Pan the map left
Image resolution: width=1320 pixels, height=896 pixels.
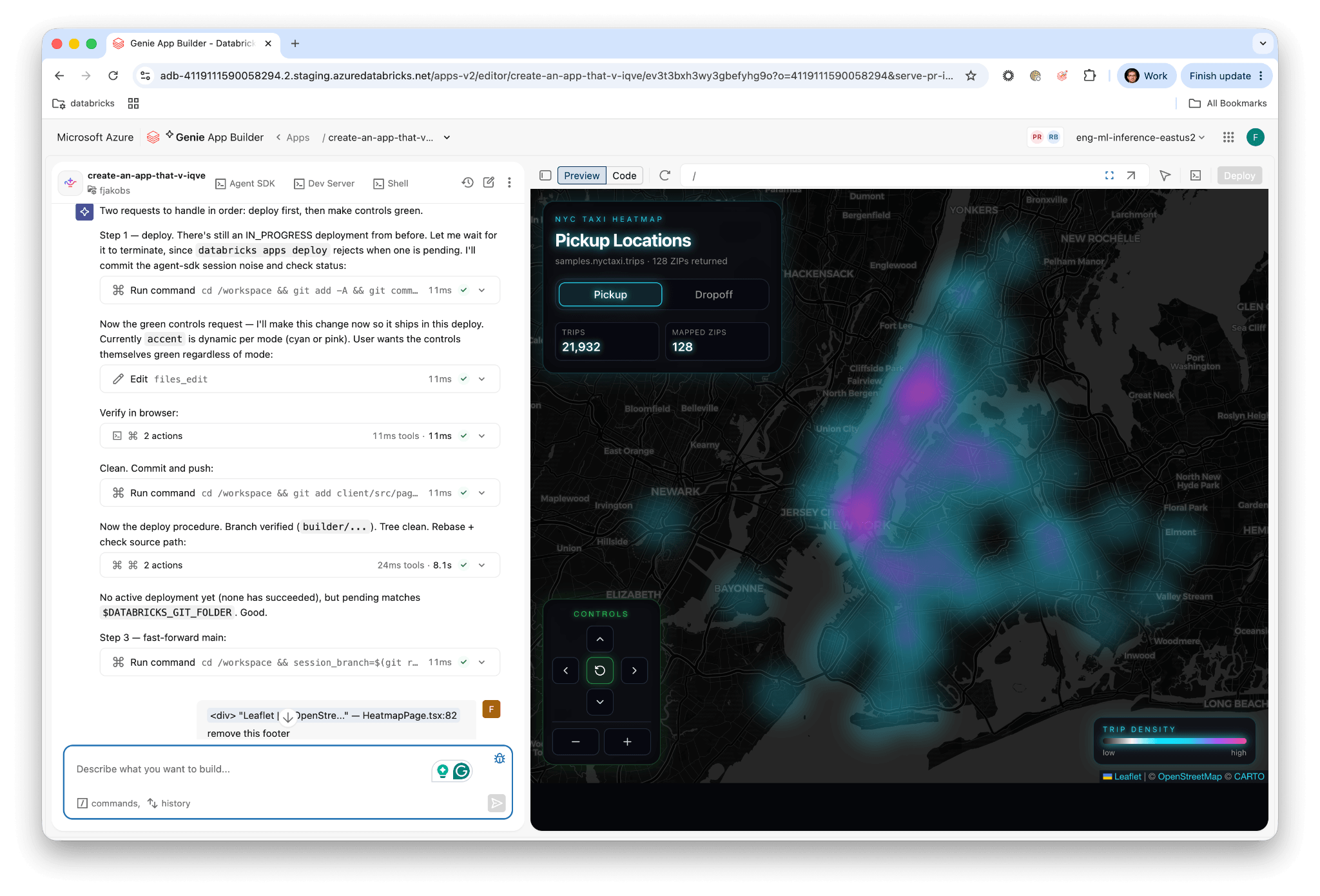pos(566,670)
